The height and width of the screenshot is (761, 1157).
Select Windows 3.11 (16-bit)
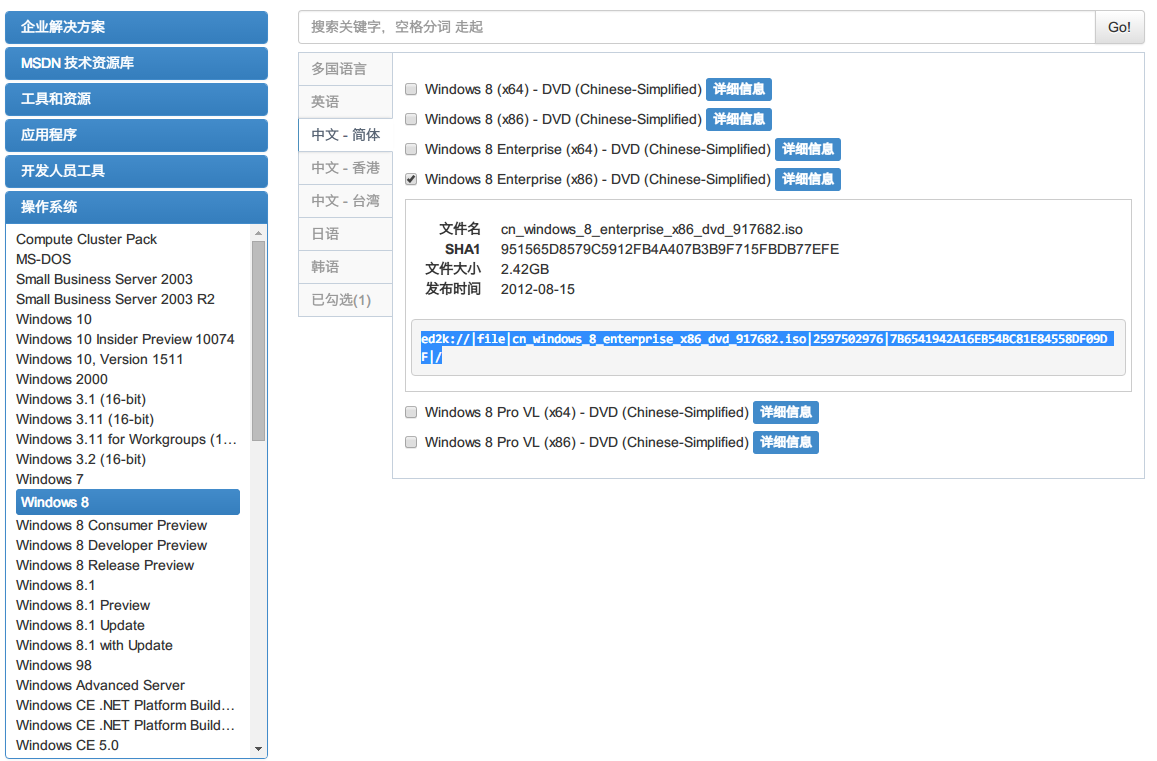coord(85,419)
